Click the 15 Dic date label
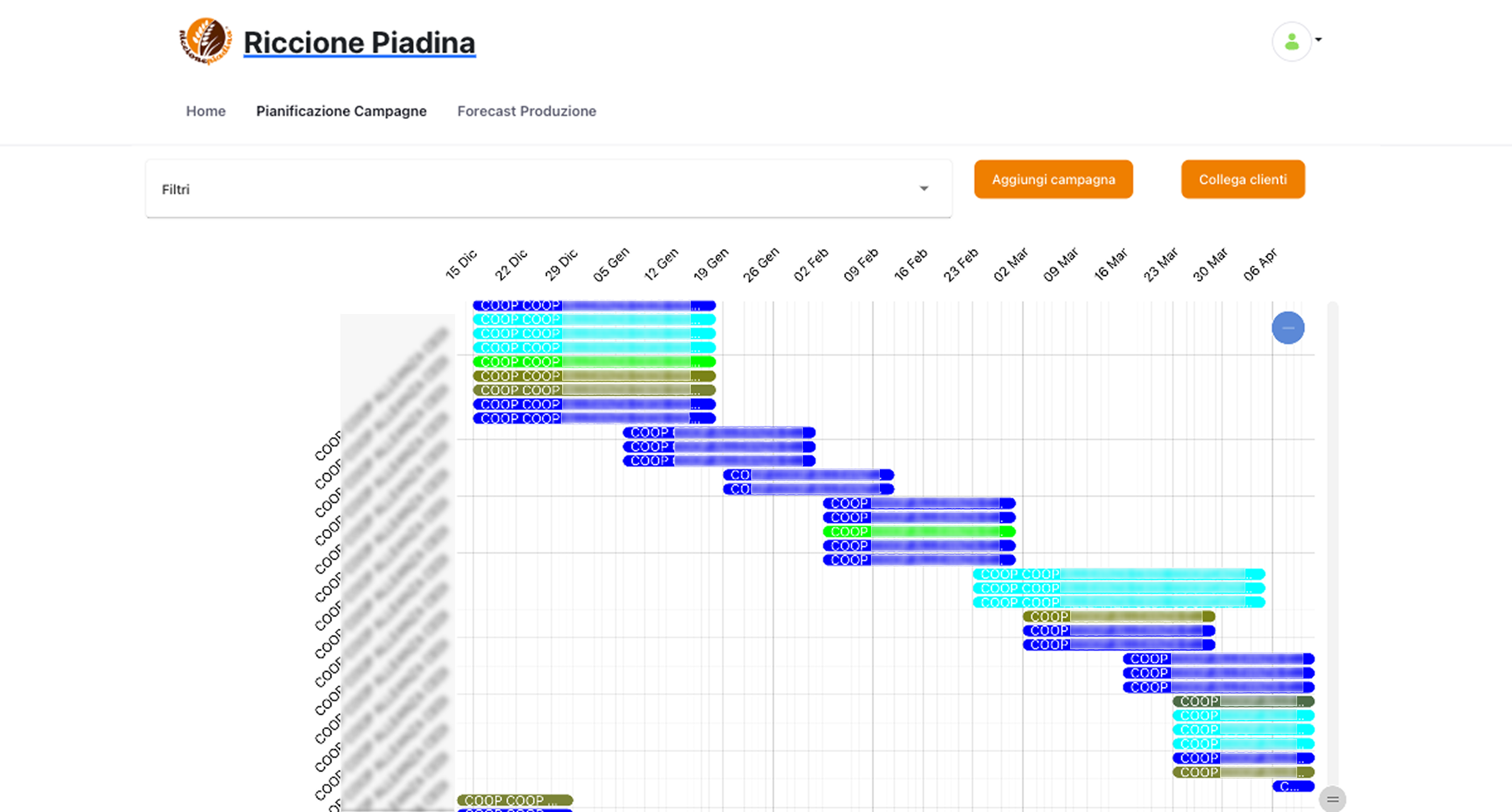This screenshot has height=812, width=1512. [x=461, y=265]
